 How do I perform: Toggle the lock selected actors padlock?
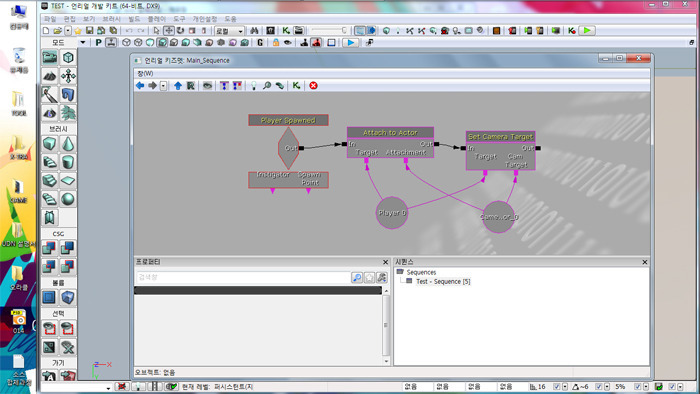click(x=276, y=43)
